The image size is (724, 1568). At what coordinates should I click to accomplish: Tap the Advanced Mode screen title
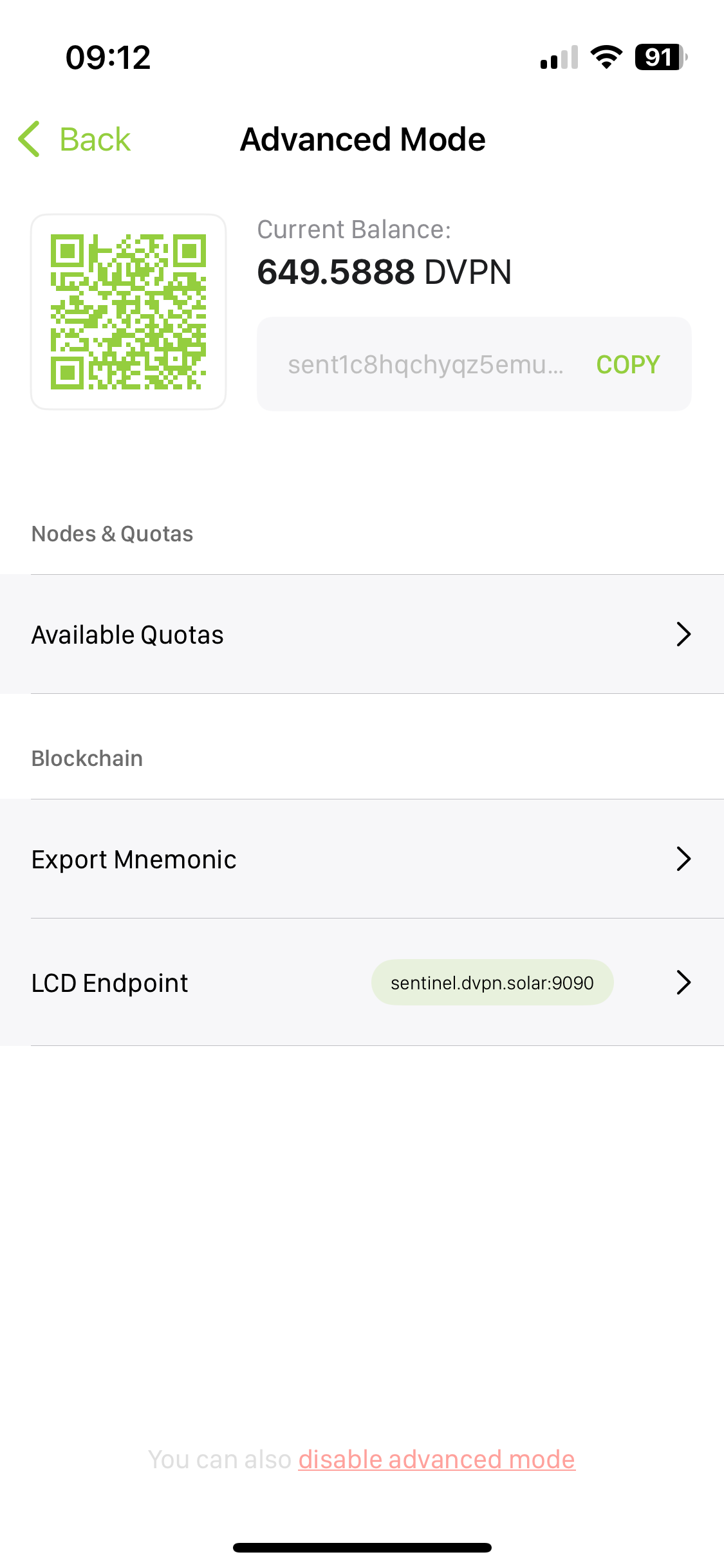tap(362, 140)
